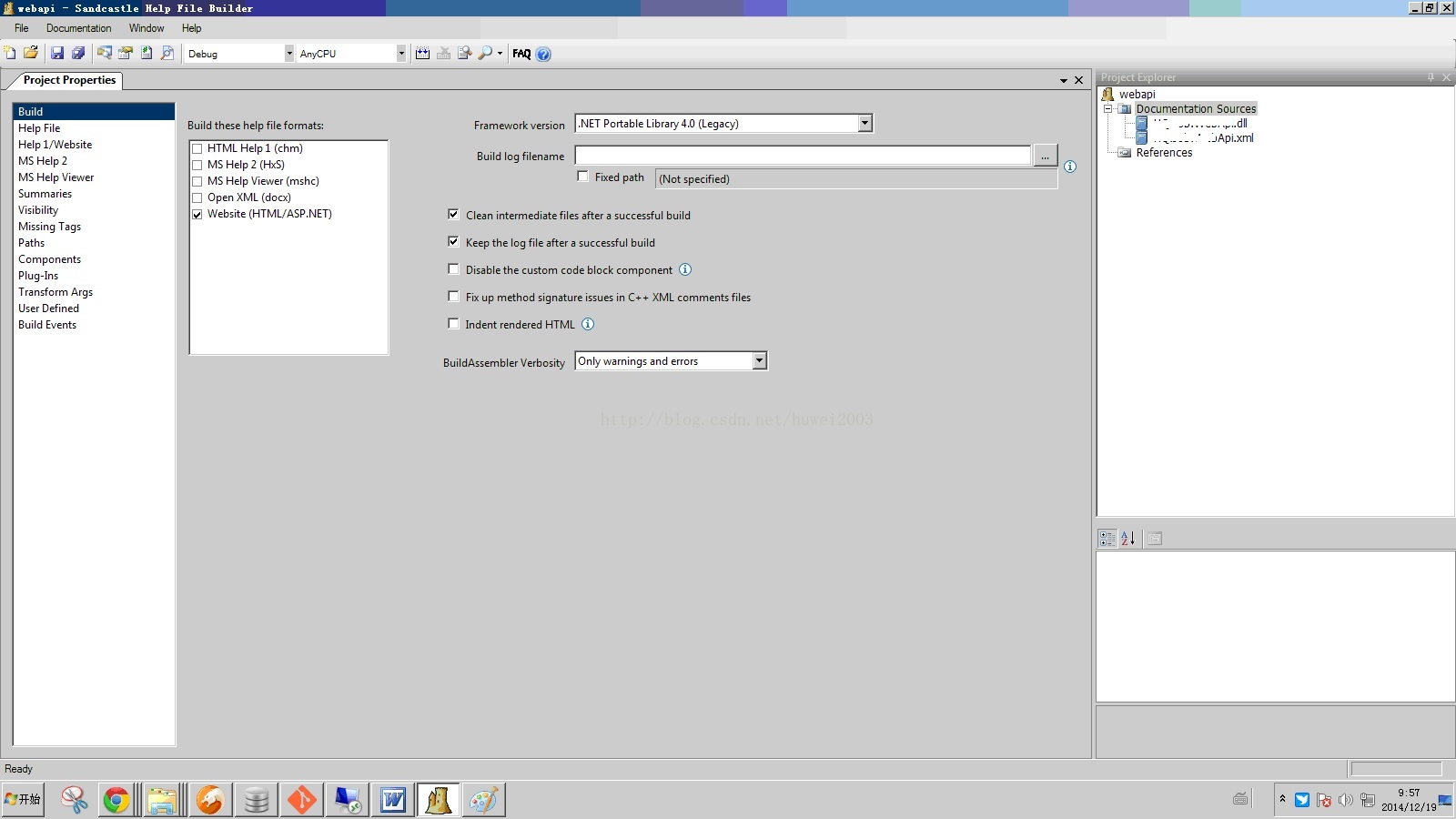Click the Git icon in taskbar
1456x819 pixels.
[301, 800]
